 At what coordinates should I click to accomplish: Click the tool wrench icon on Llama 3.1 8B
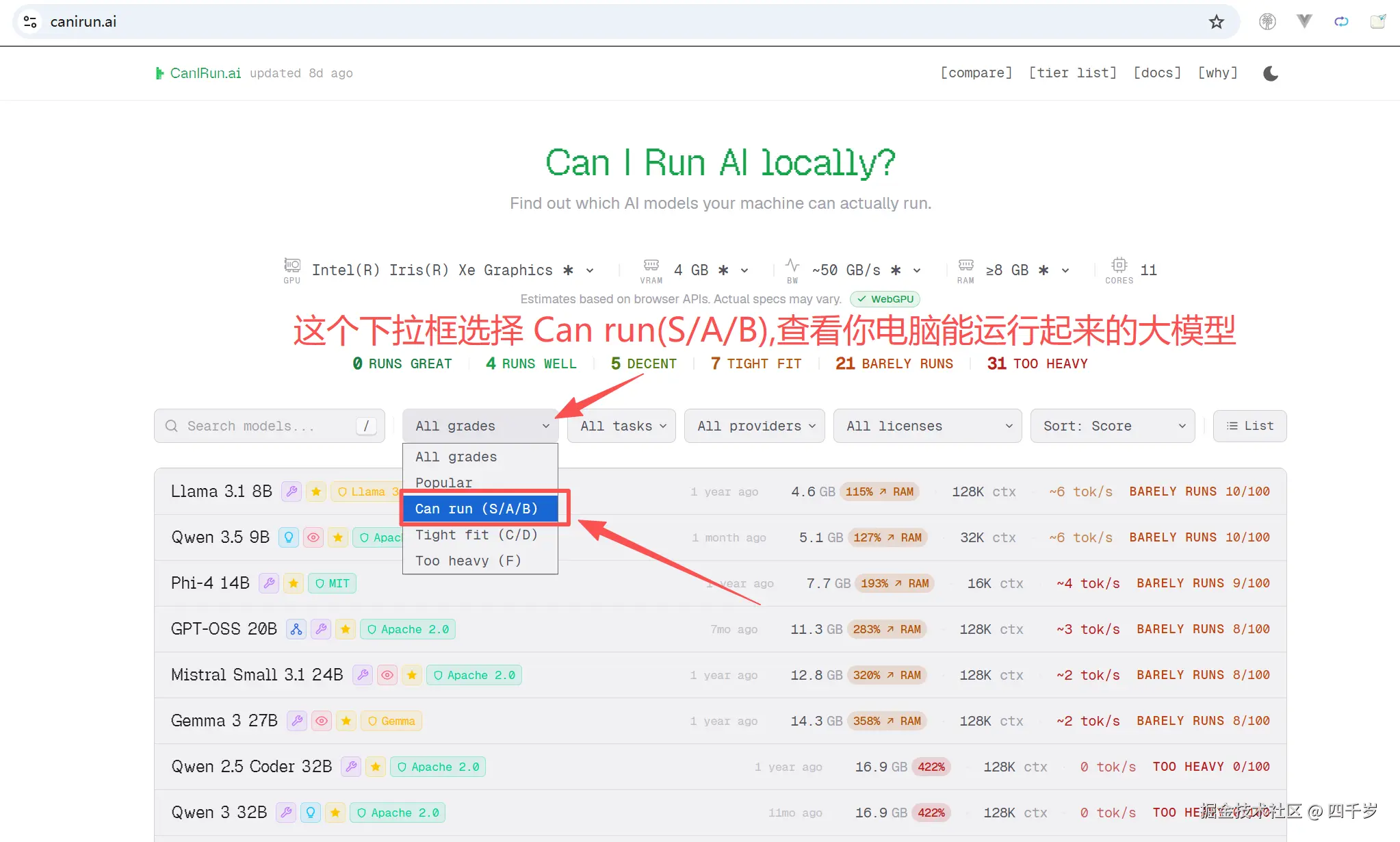(291, 492)
